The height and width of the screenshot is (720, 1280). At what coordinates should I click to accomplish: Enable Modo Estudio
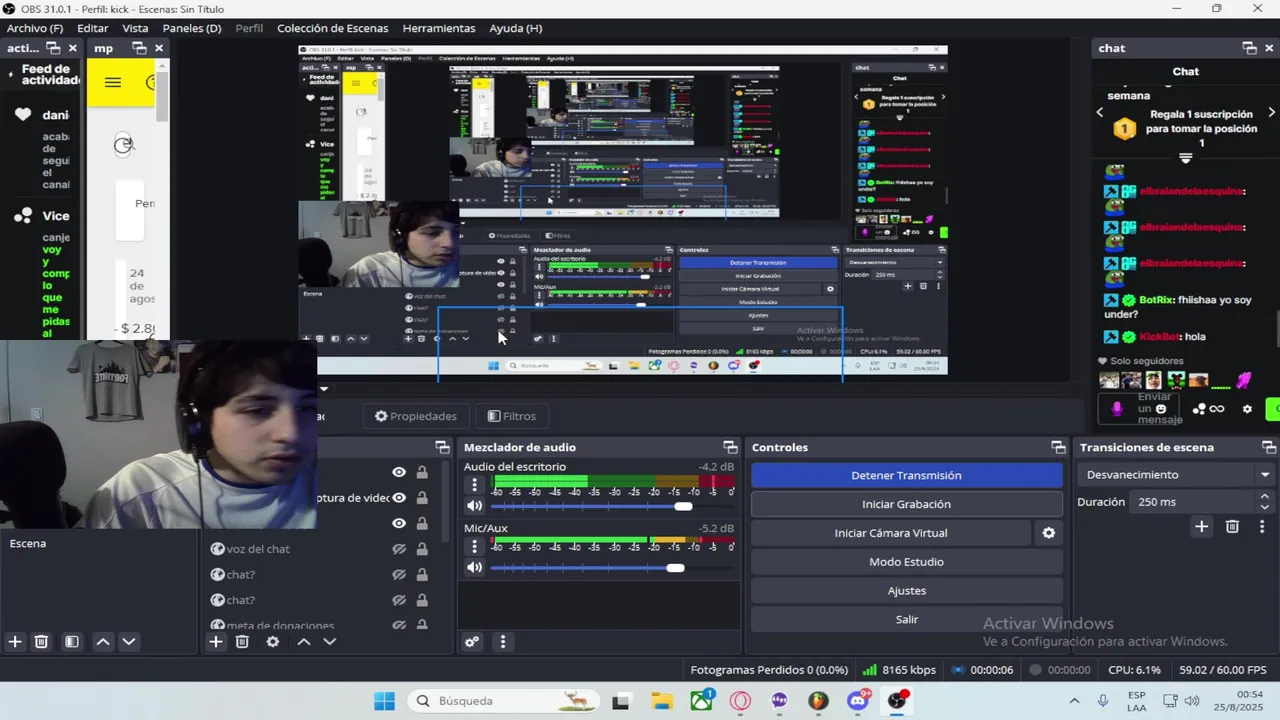pos(906,562)
